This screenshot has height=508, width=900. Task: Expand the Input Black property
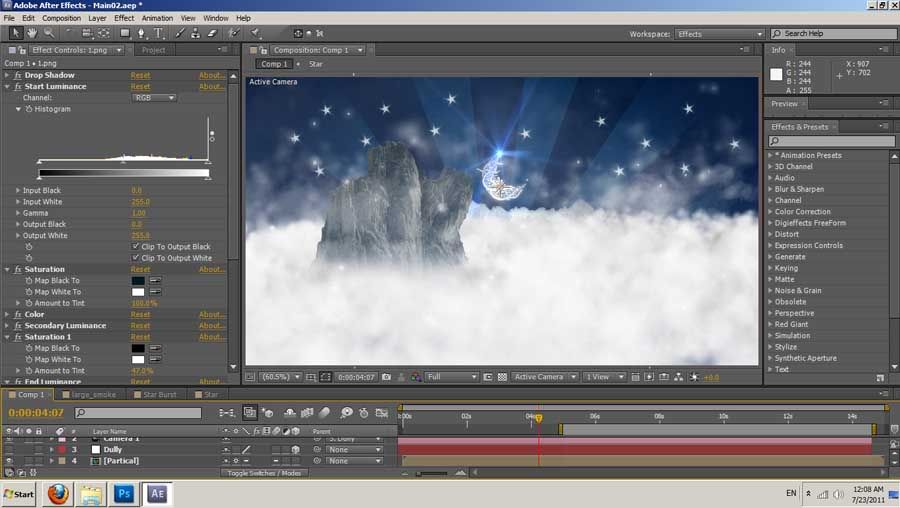click(18, 190)
